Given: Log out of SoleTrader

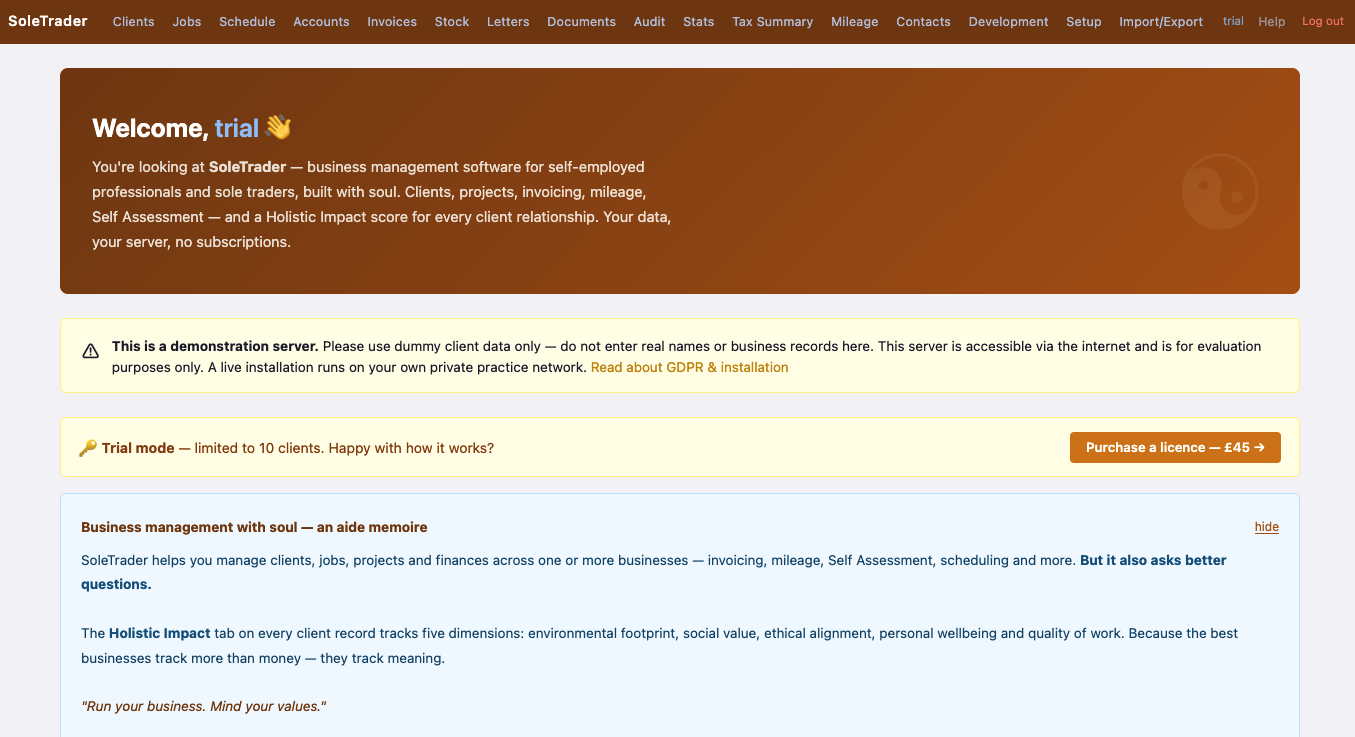Looking at the screenshot, I should [1323, 21].
